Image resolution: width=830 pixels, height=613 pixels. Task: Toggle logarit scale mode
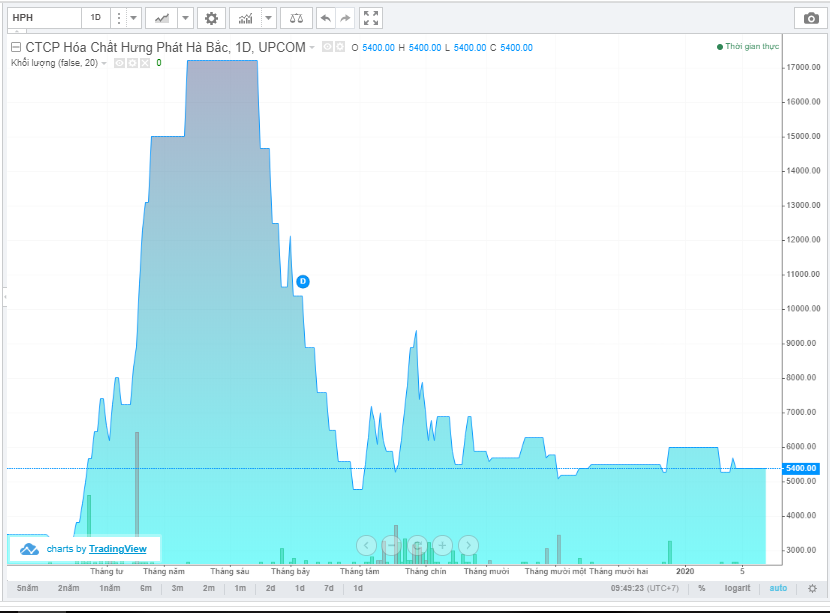[x=737, y=588]
